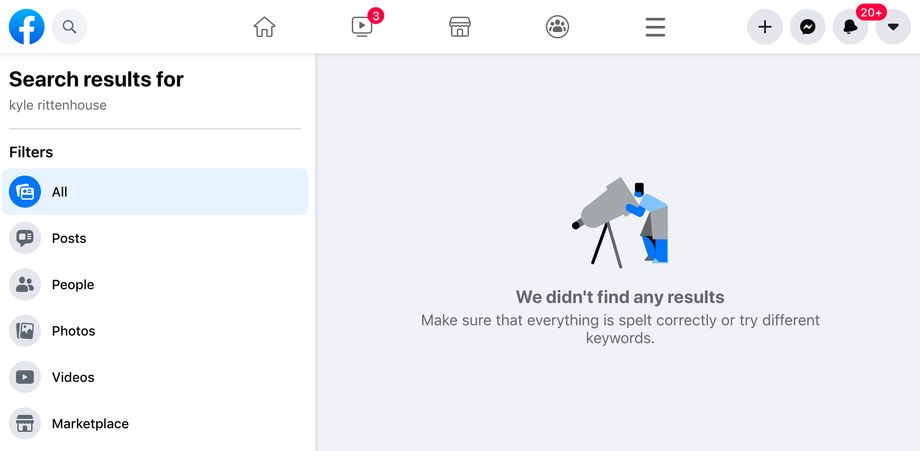Viewport: 920px width, 451px height.
Task: Filter results by Photos
Action: coord(155,331)
